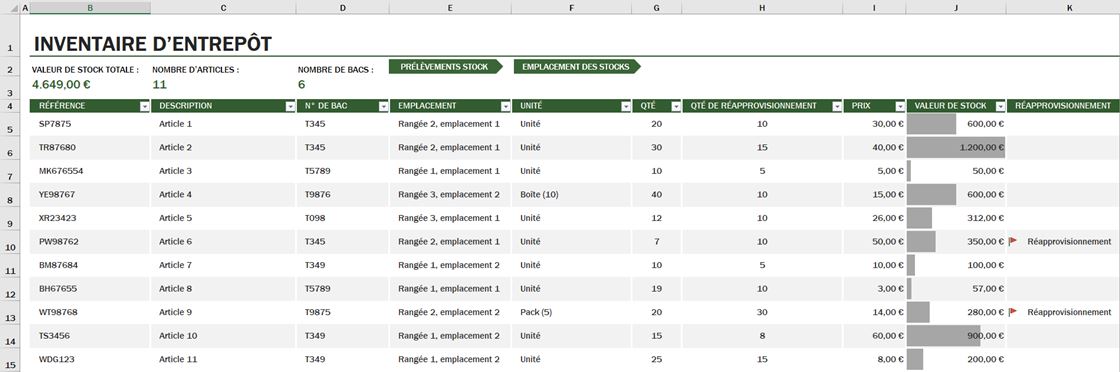Select reference cell TR87680

(x=90, y=147)
